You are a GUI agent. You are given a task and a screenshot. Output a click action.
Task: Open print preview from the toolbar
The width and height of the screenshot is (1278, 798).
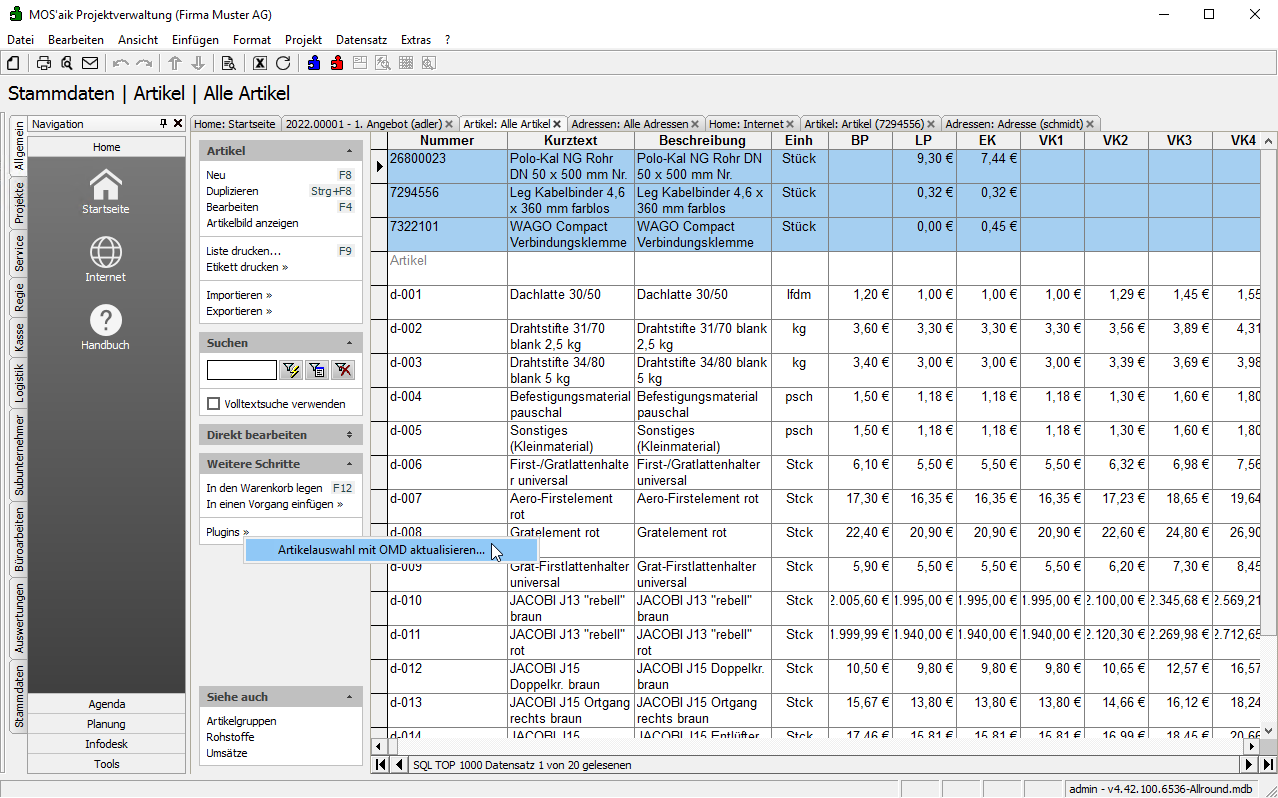coord(67,63)
